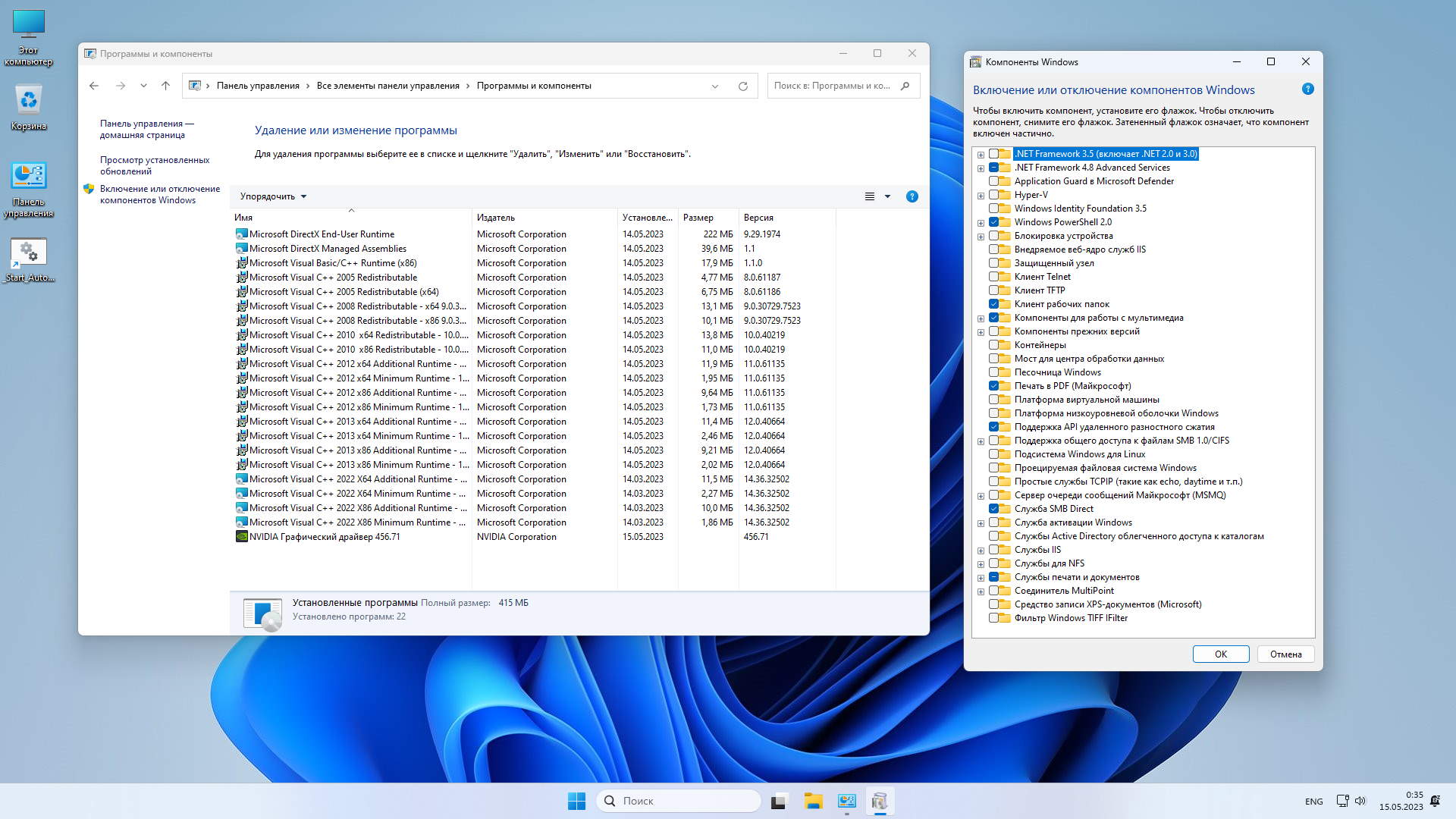Open help in Windows Features dialog

1307,89
